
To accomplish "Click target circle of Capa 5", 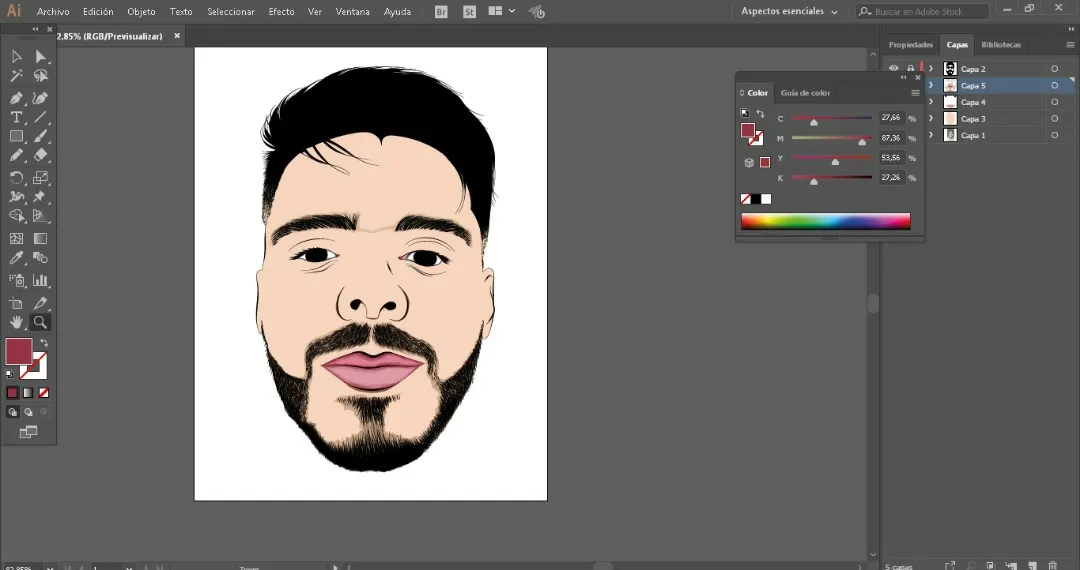I will (1055, 85).
